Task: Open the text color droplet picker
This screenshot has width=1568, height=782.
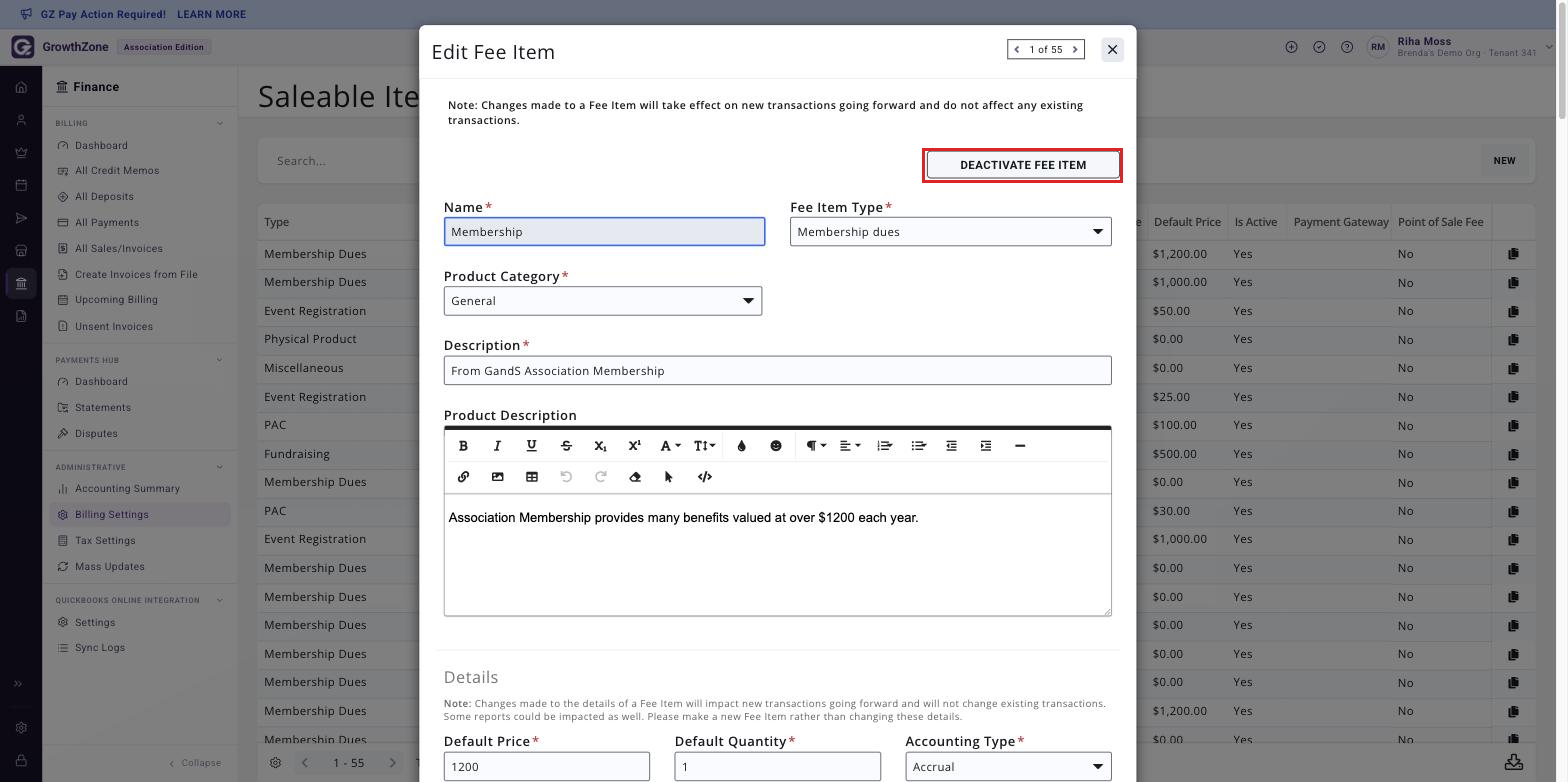Action: tap(741, 446)
